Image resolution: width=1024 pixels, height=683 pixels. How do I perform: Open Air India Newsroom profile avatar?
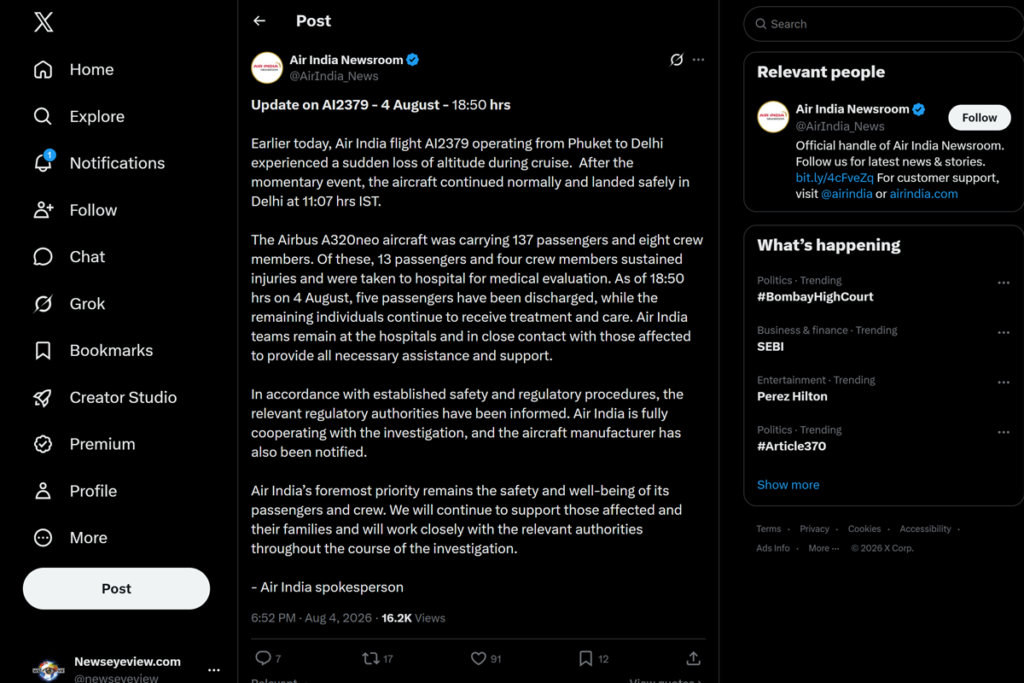(267, 68)
